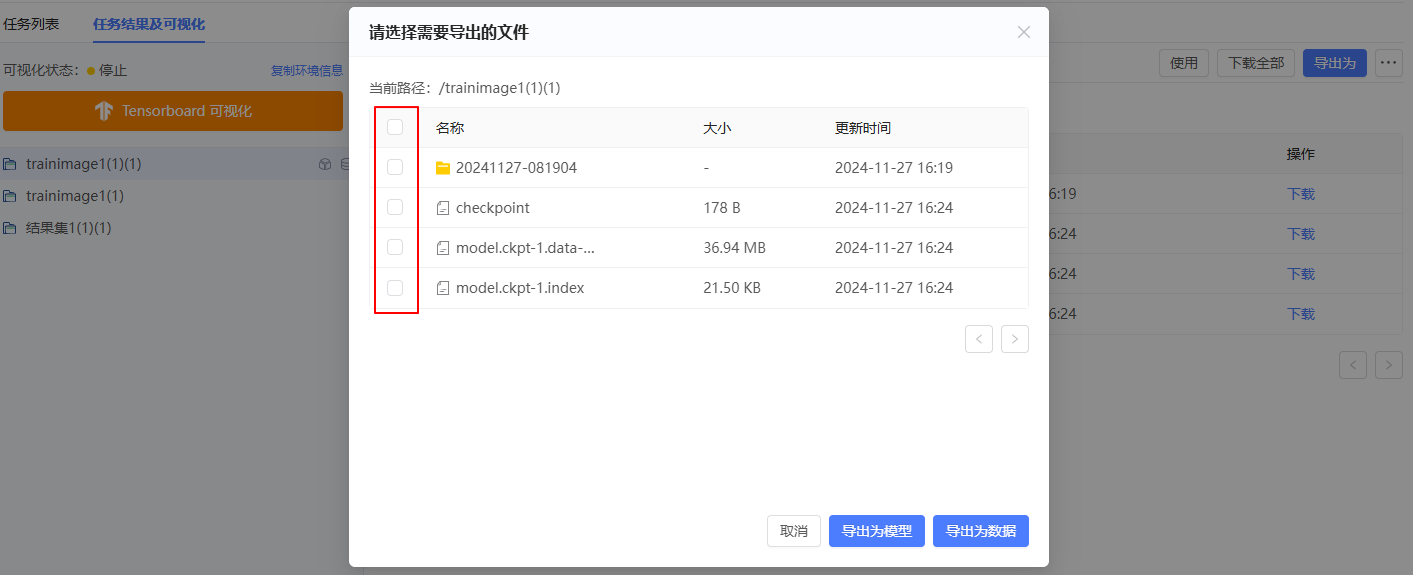The image size is (1413, 575).
Task: Open the three-dot more options menu
Action: pos(1388,63)
